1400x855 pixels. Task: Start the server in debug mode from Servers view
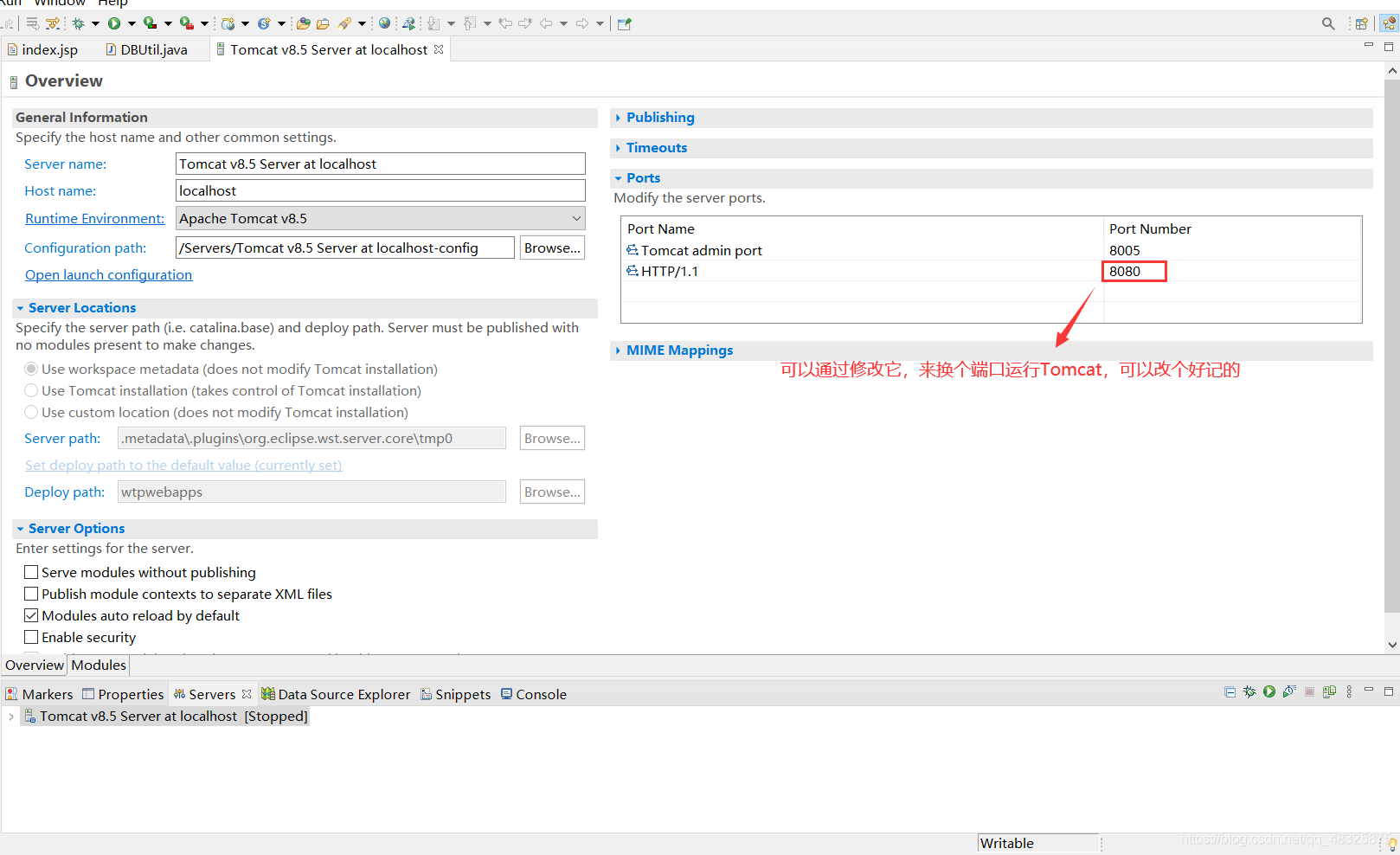click(1249, 691)
